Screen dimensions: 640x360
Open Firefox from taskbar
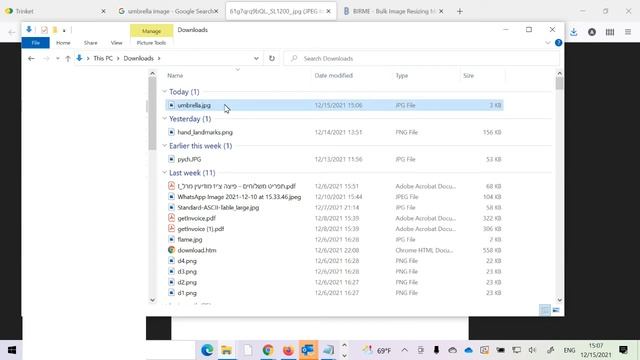click(288, 350)
